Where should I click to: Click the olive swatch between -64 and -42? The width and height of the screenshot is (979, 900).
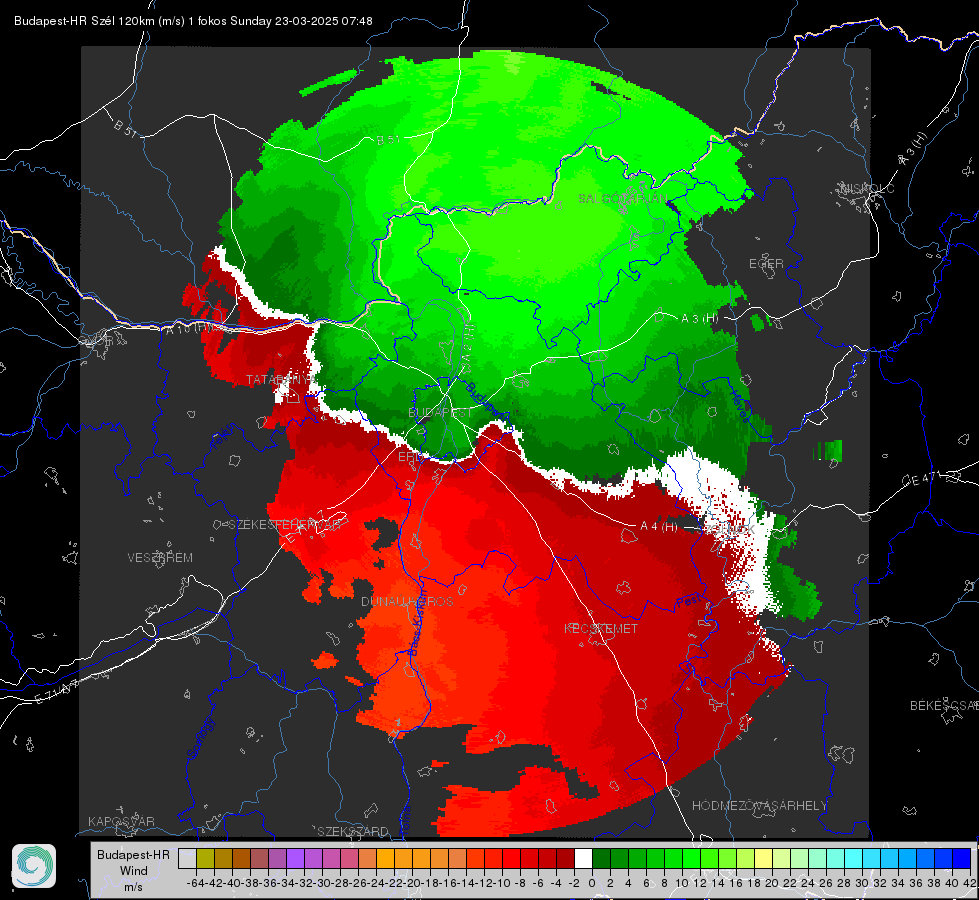point(205,858)
